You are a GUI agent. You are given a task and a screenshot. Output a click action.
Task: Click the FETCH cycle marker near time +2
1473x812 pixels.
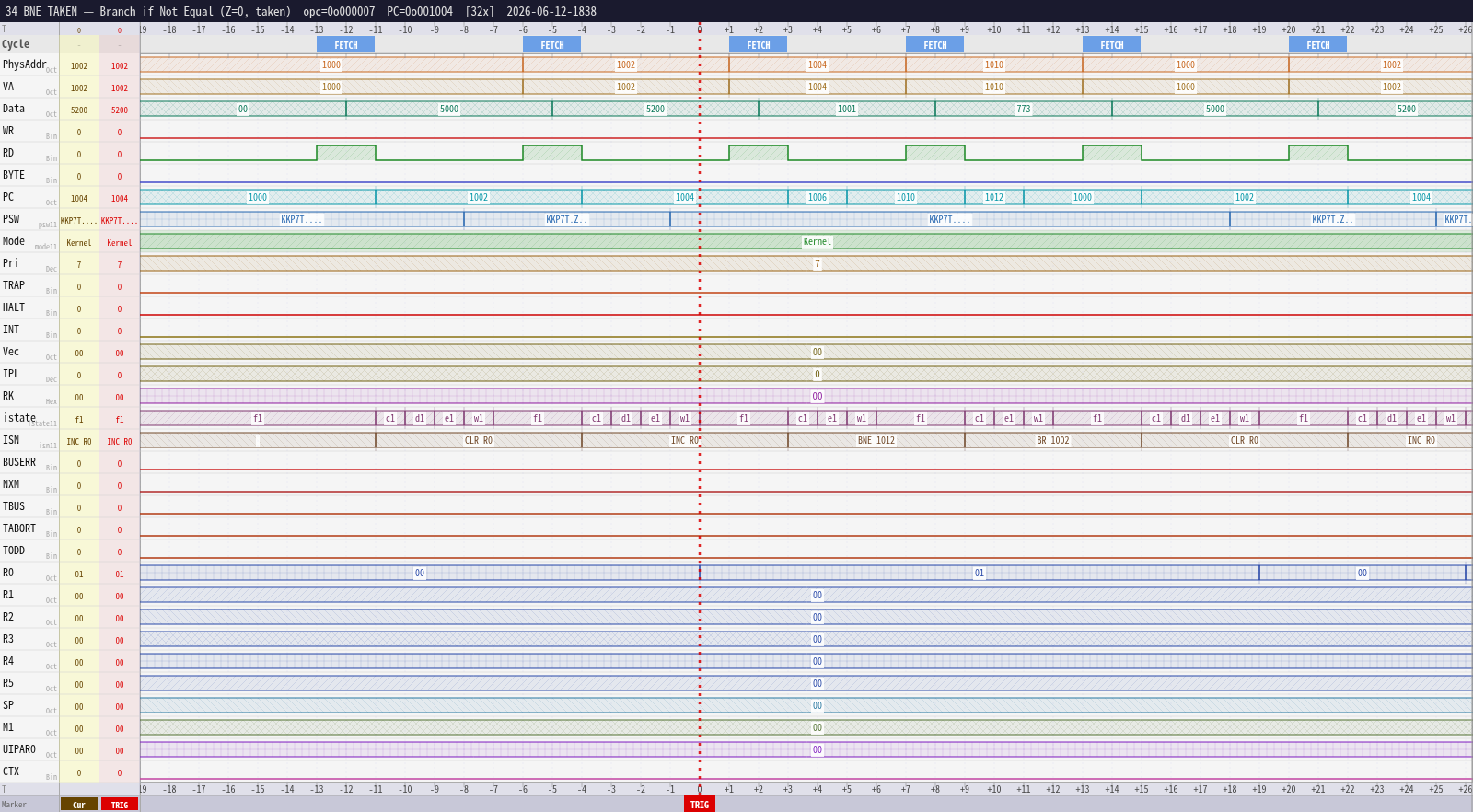(759, 45)
